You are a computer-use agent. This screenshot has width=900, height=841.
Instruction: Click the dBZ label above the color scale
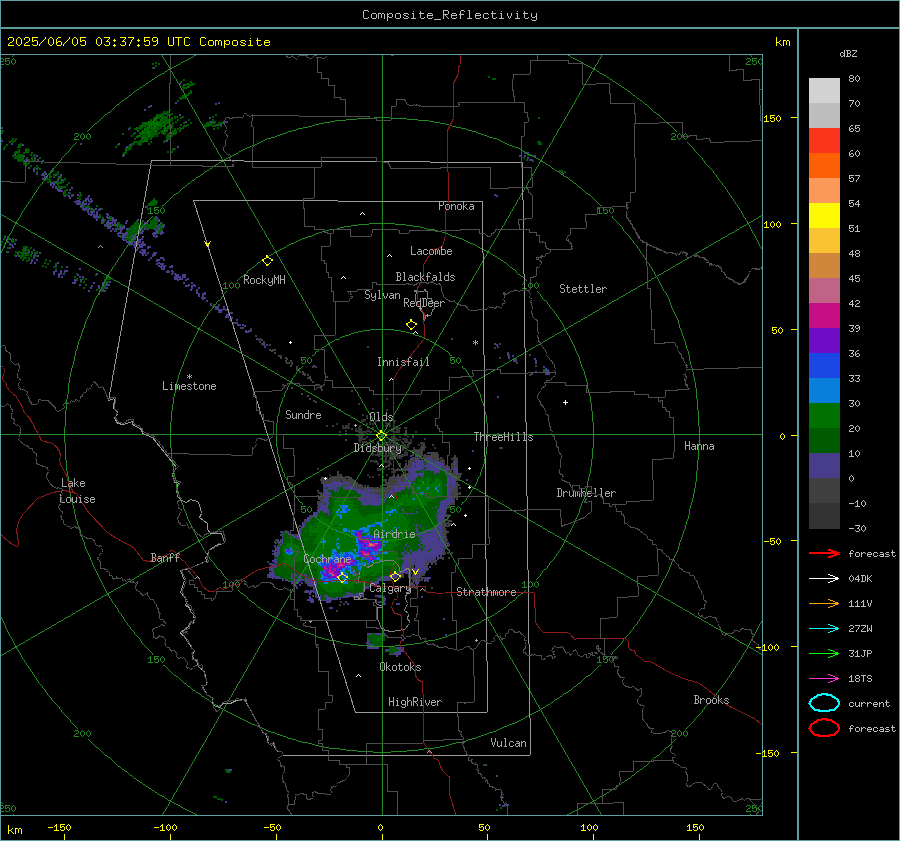pos(848,53)
